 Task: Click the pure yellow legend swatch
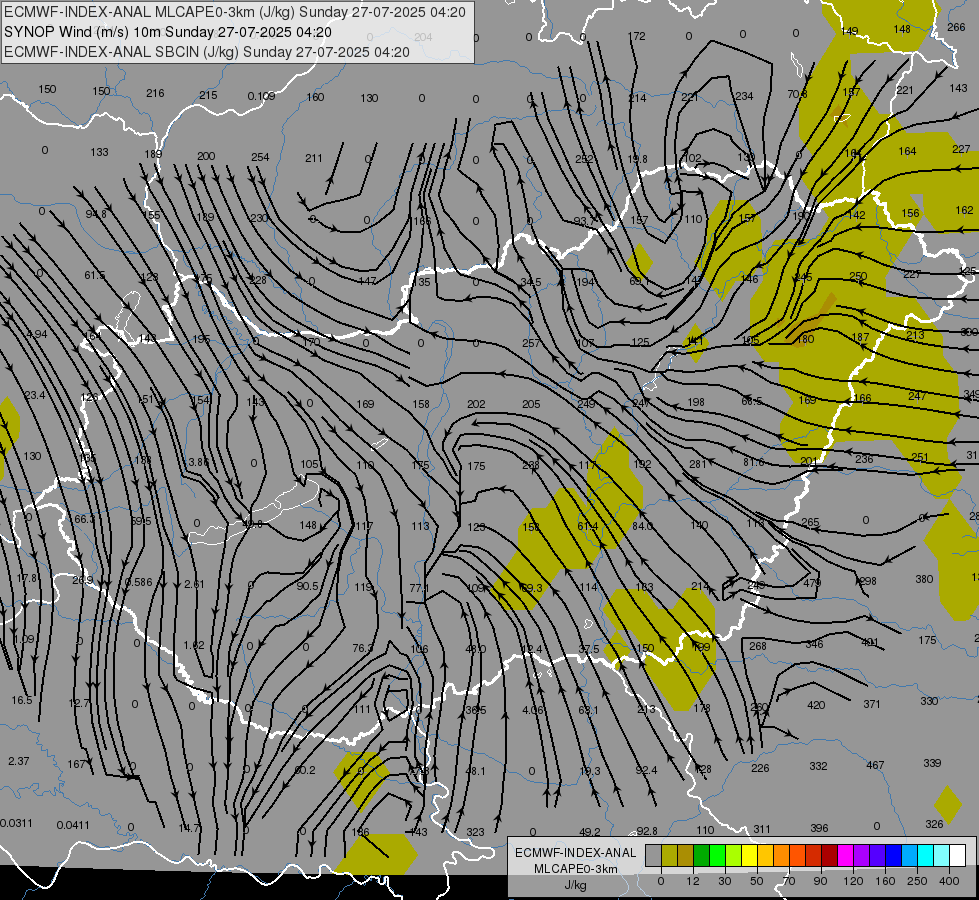(750, 855)
